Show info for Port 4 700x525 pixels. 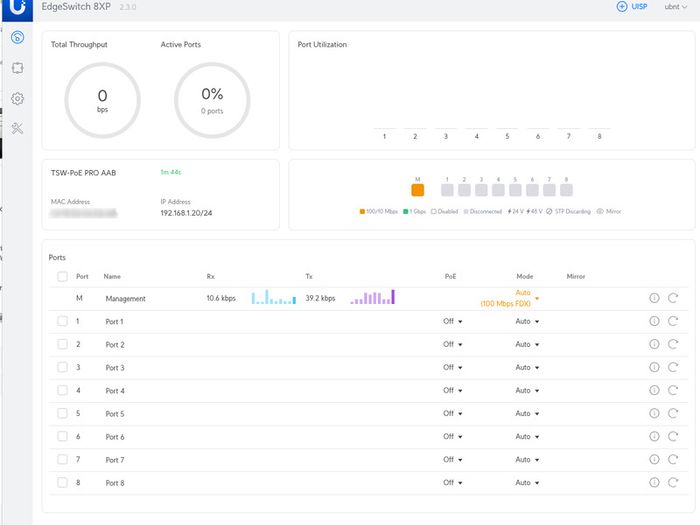click(654, 390)
